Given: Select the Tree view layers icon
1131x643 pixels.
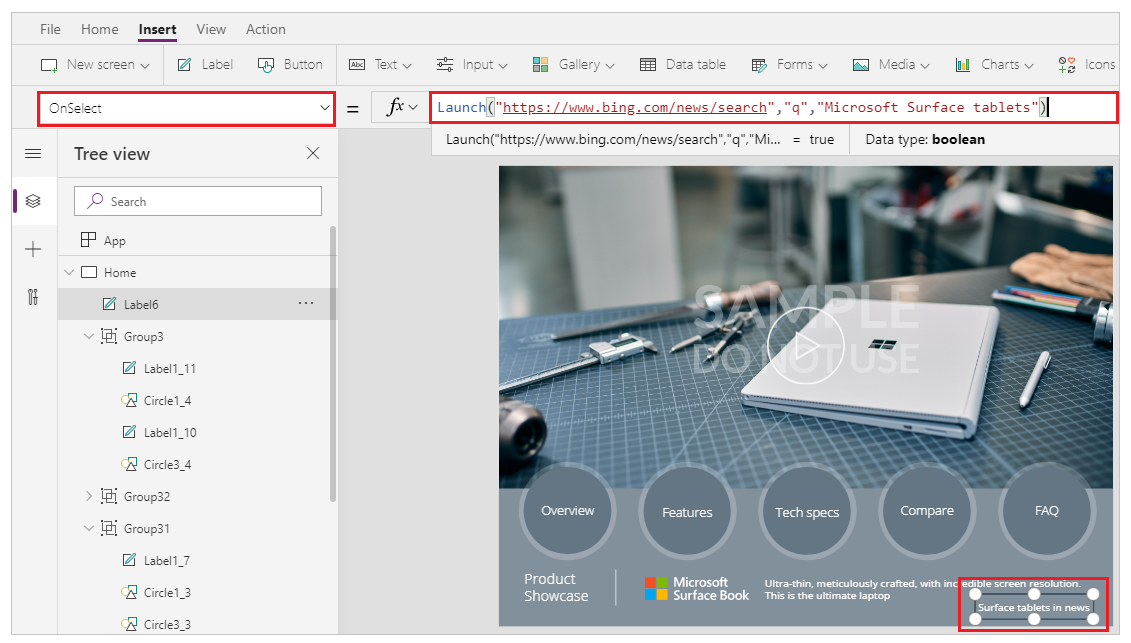Looking at the screenshot, I should tap(33, 200).
